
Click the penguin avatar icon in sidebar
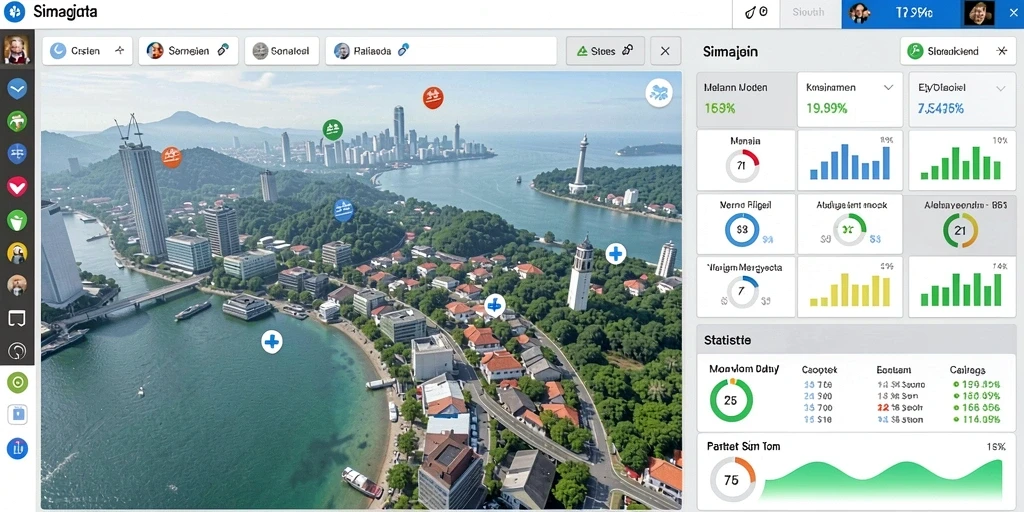(17, 253)
